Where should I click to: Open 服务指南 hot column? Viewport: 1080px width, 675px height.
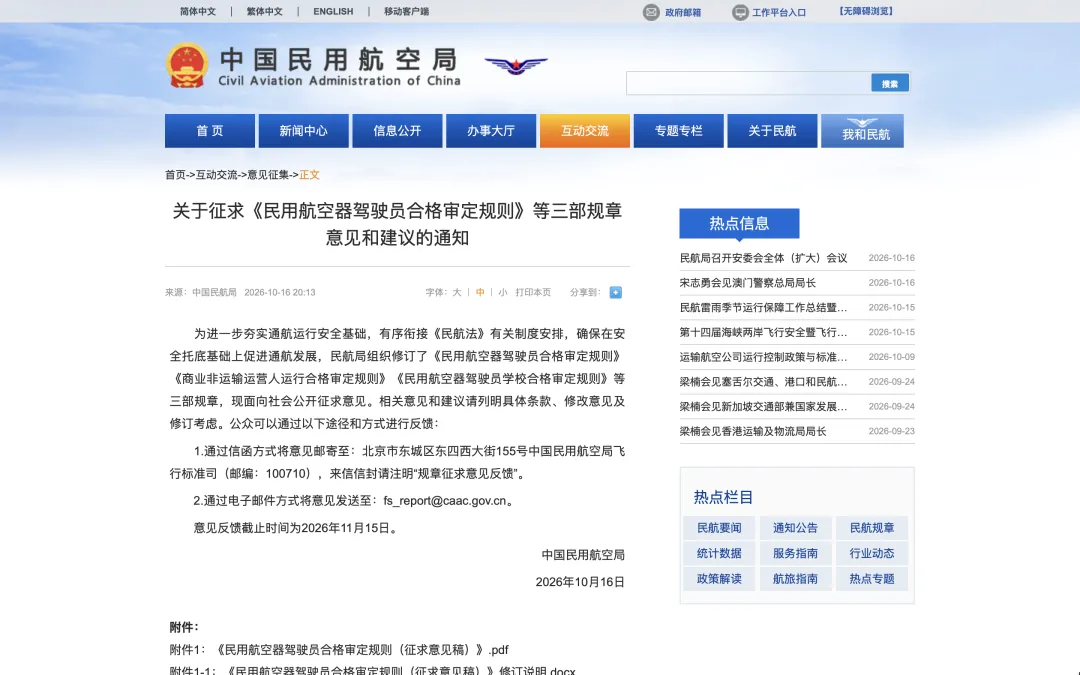click(796, 553)
